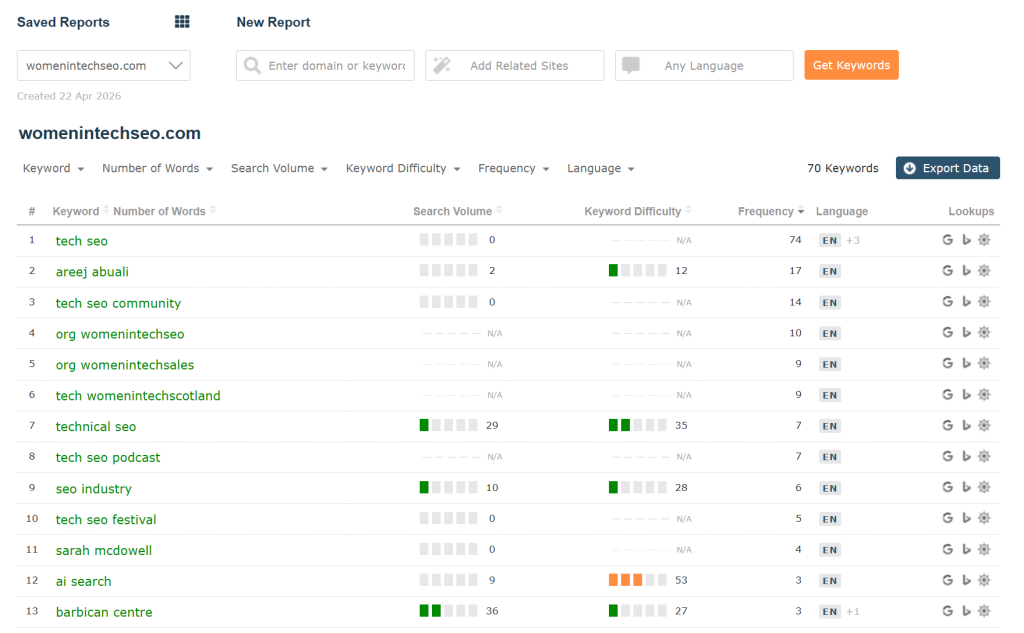Open the 'seo industry' keyword link
This screenshot has width=1024, height=633.
(x=93, y=489)
